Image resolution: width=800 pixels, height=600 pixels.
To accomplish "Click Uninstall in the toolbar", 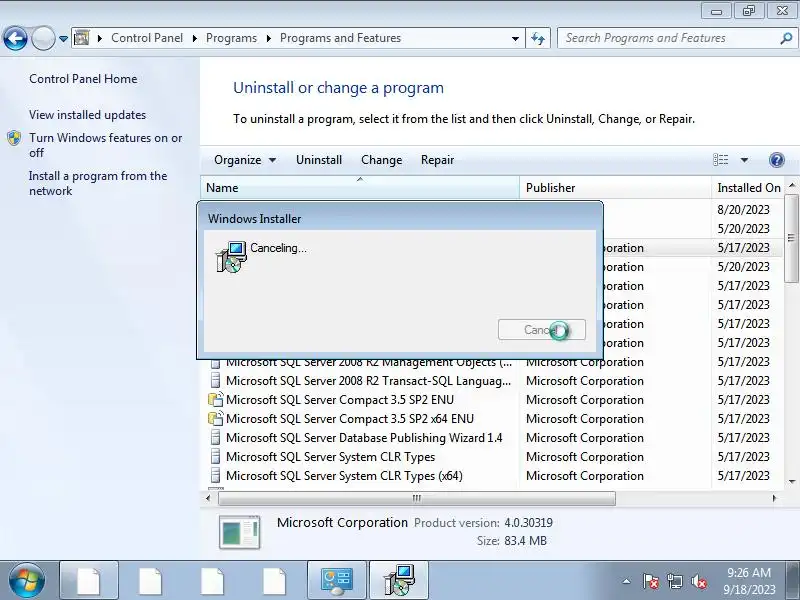I will [319, 160].
